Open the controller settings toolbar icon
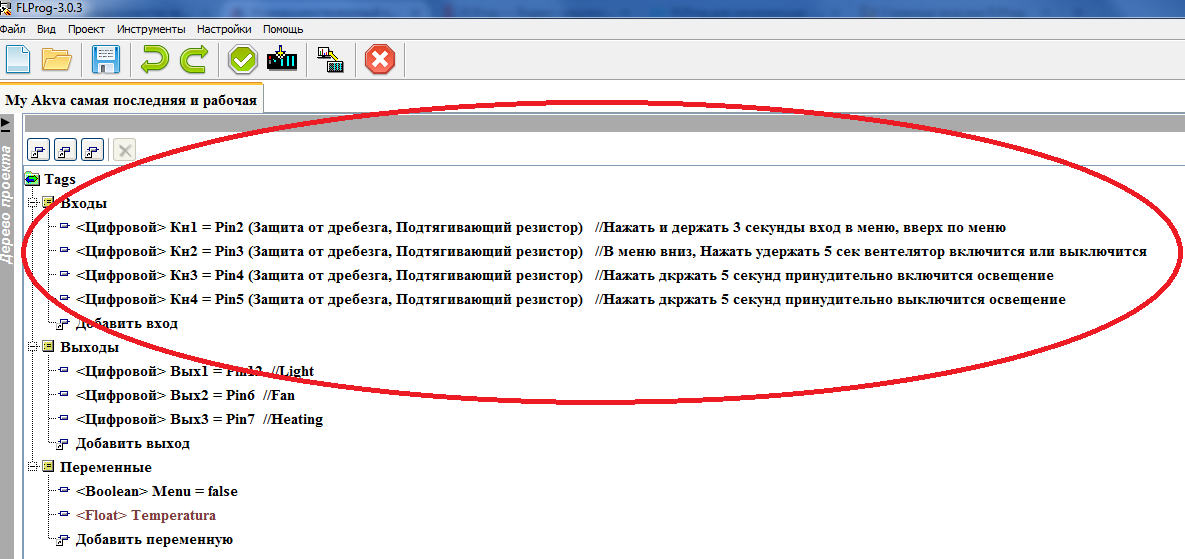 (330, 60)
